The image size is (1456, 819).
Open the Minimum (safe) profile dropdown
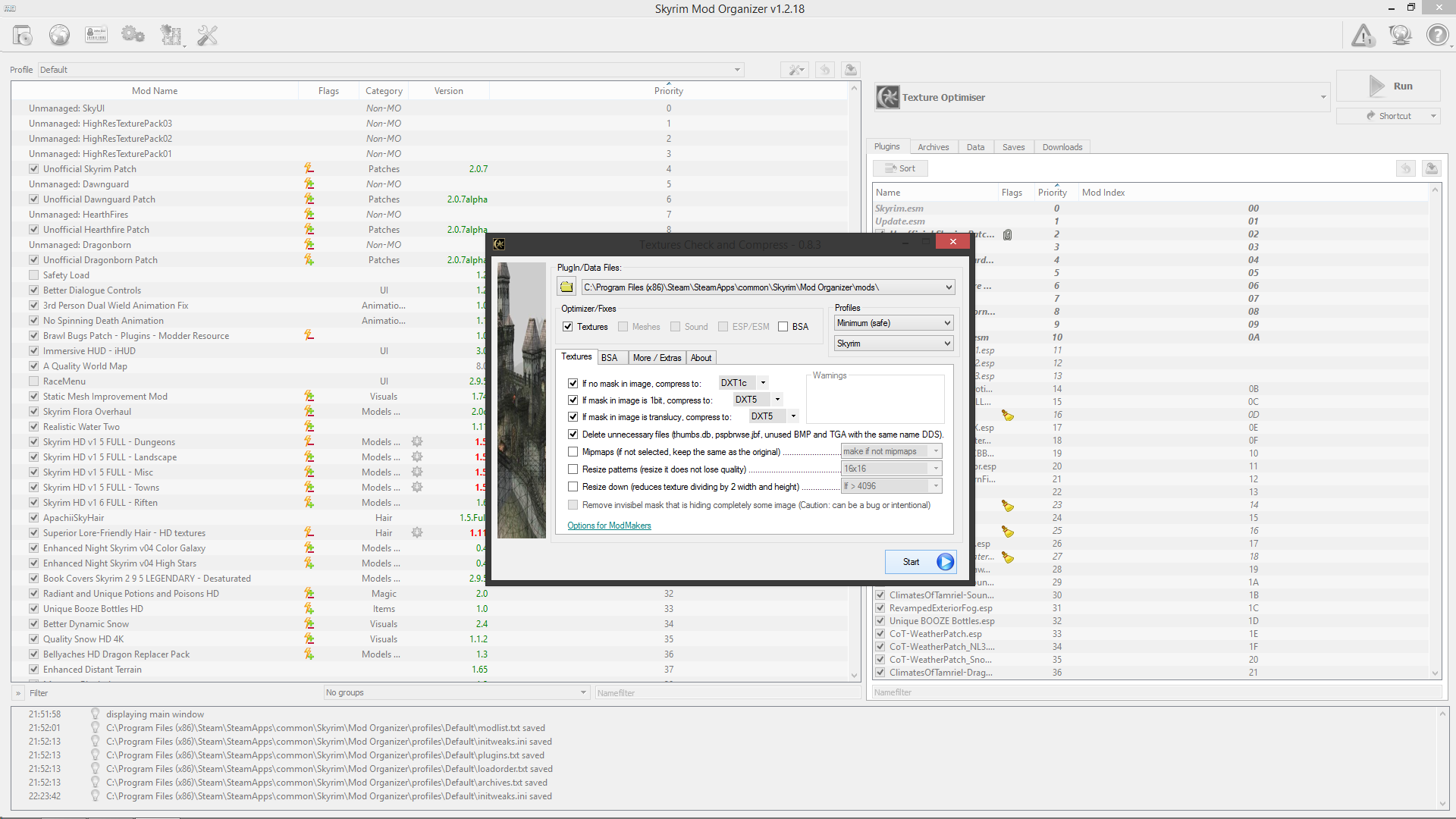point(893,323)
